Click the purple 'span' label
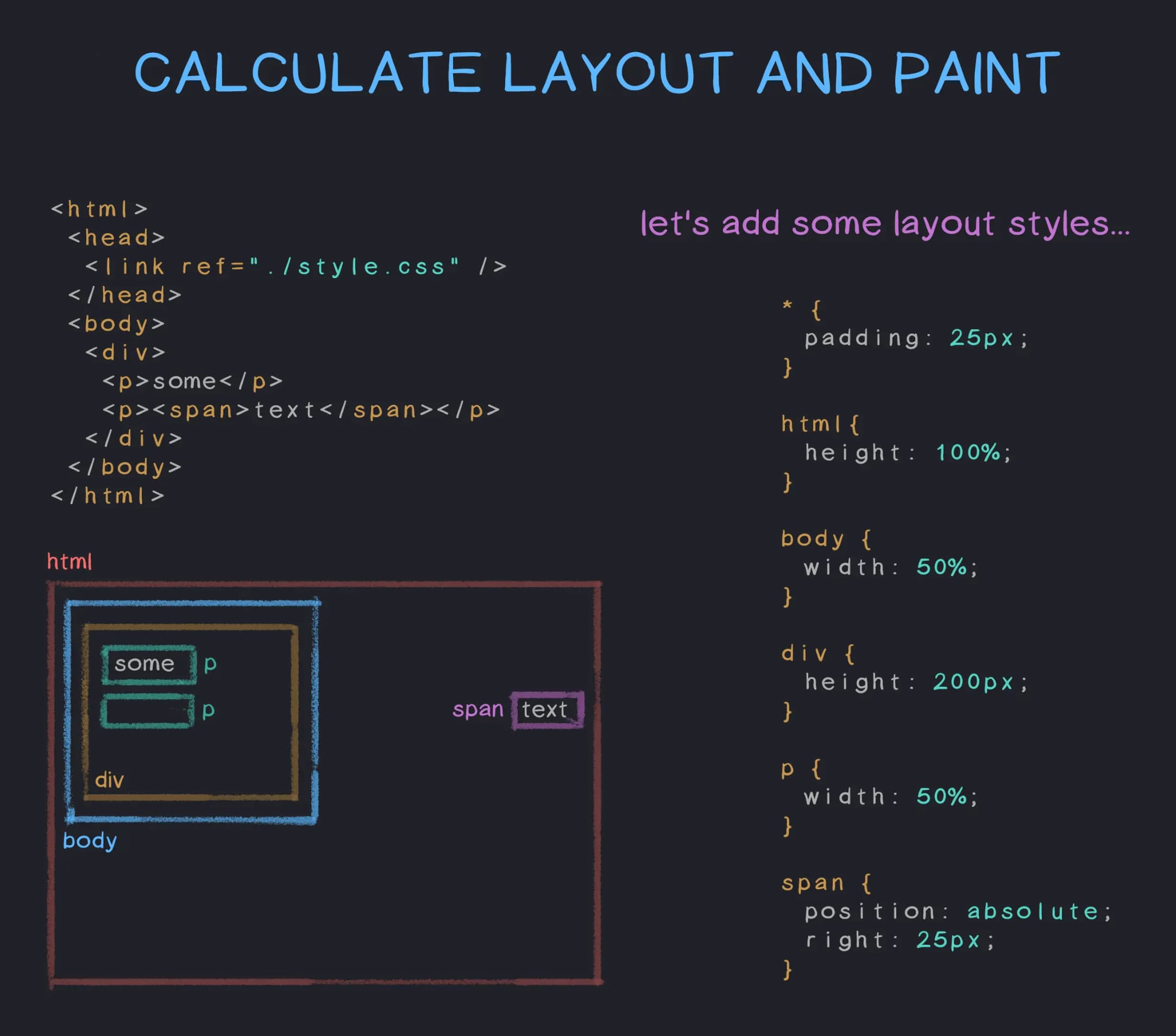 (480, 709)
